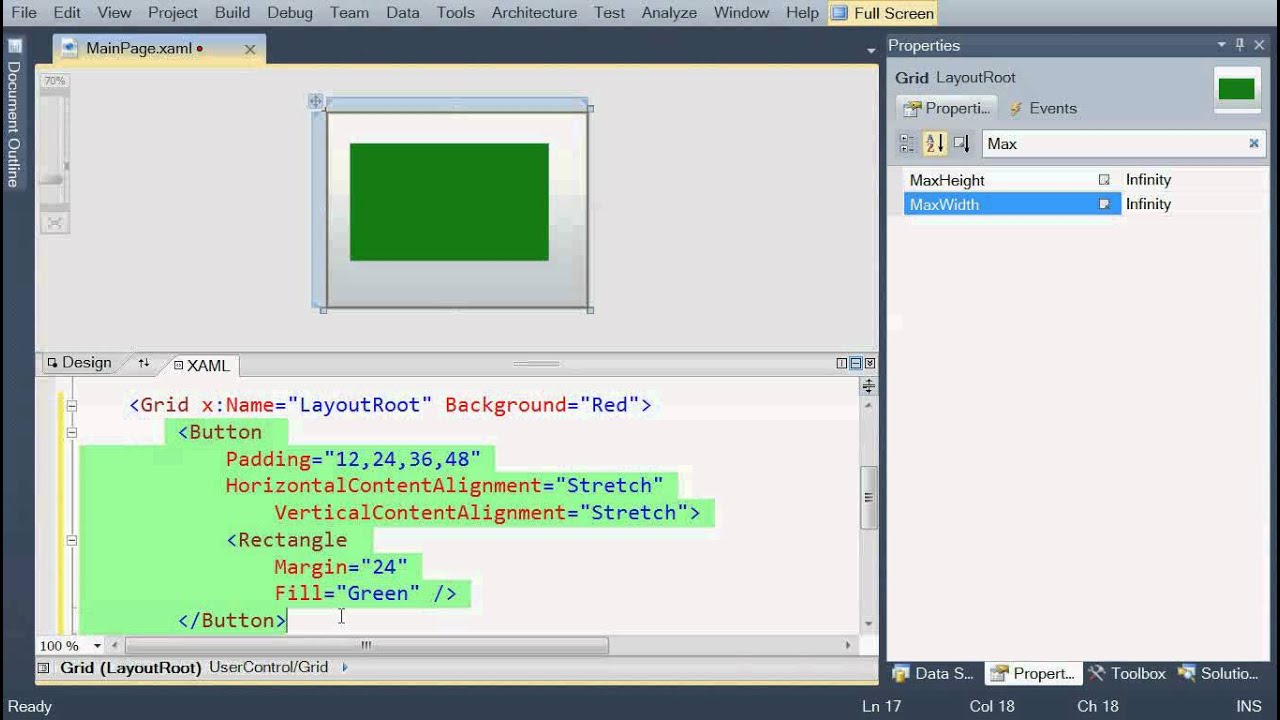The image size is (1280, 720).
Task: Open the Solution Explorer panel tab
Action: coord(1219,673)
